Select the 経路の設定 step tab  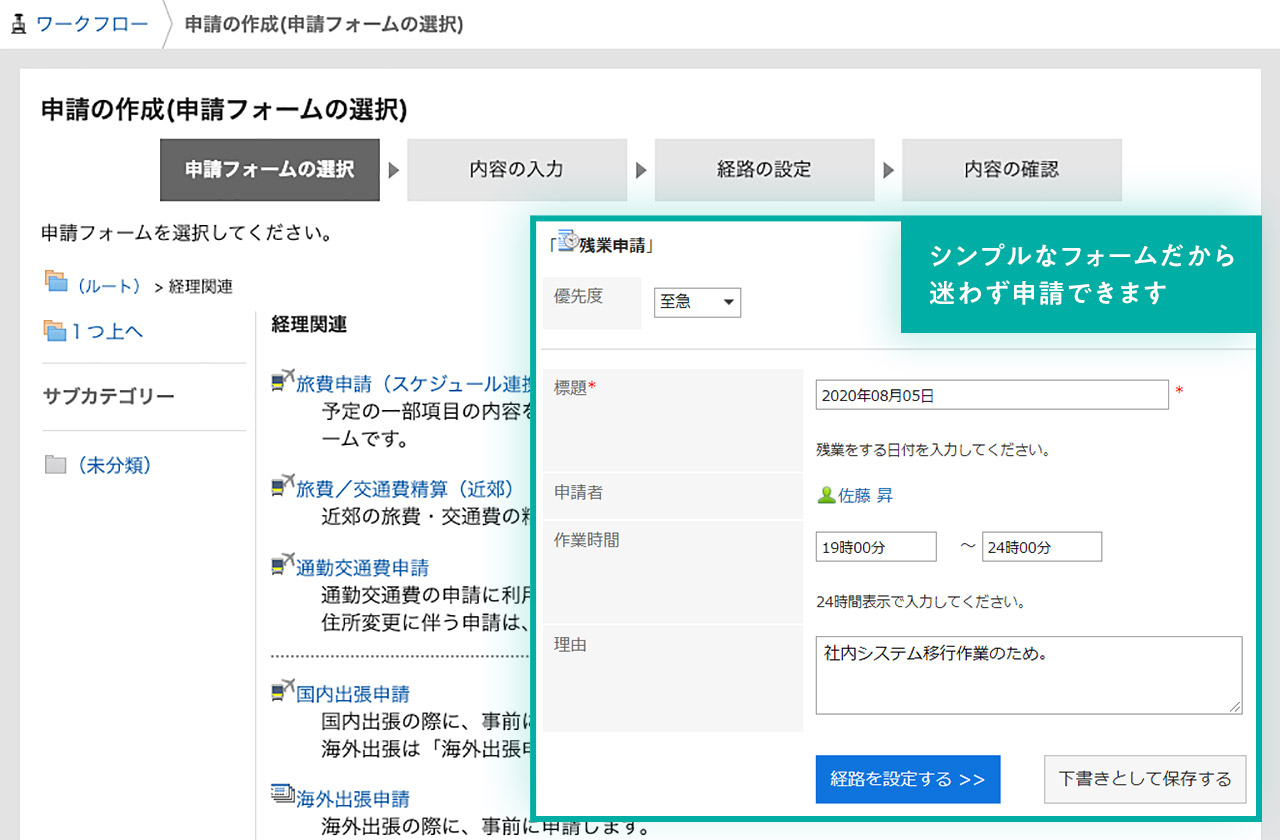[764, 170]
